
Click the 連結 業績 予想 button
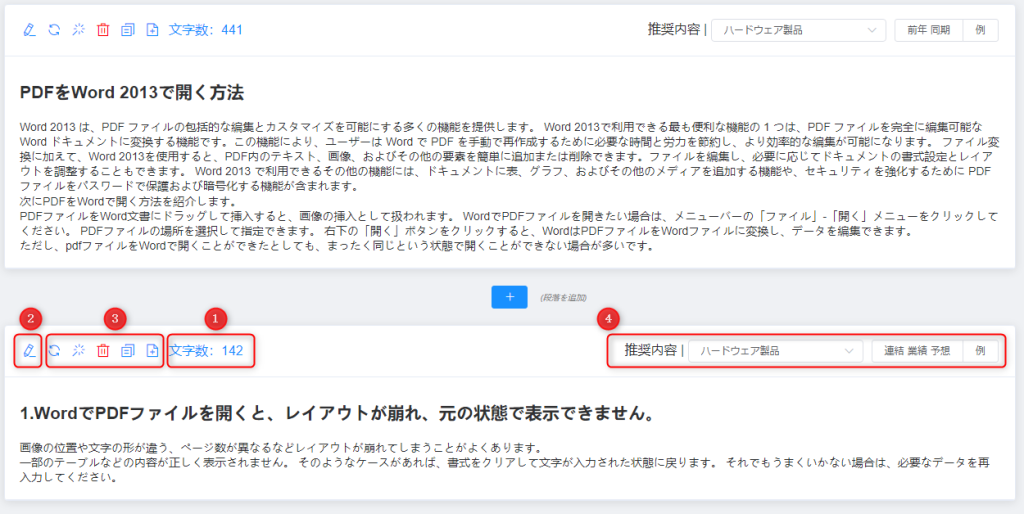pyautogui.click(x=917, y=351)
